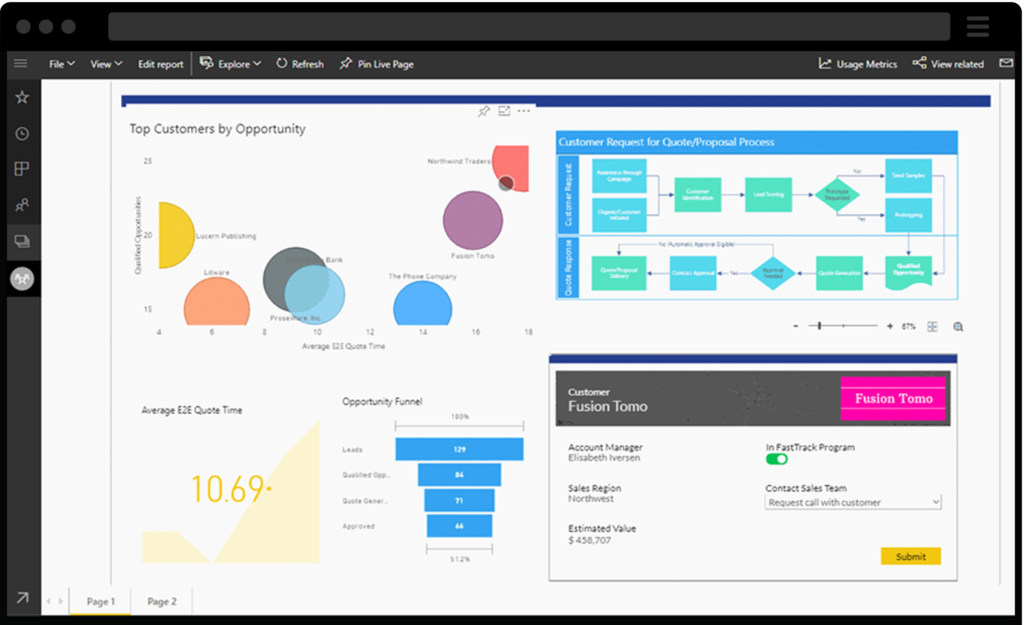Click the Approval Needed decision diamond
Viewport: 1024px width, 625px height.
pos(773,273)
